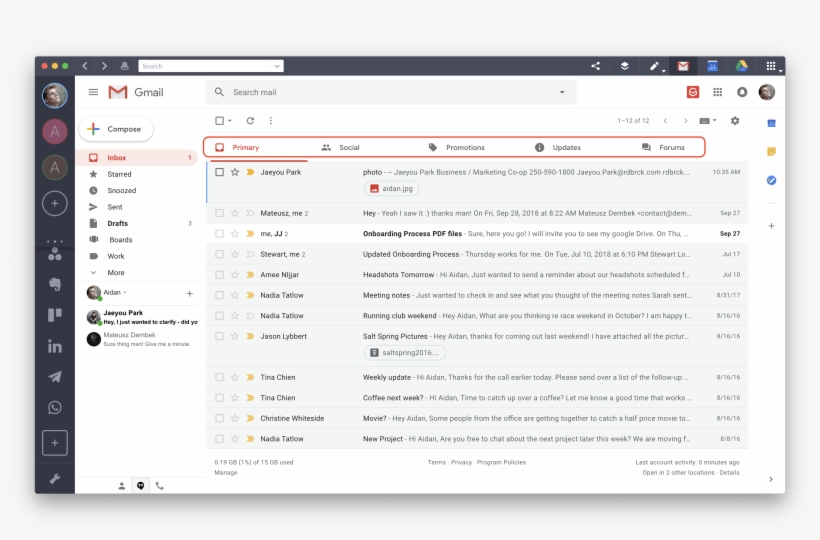Viewport: 820px width, 540px height.
Task: Expand the side panel with the bottom-right chevron
Action: (771, 479)
